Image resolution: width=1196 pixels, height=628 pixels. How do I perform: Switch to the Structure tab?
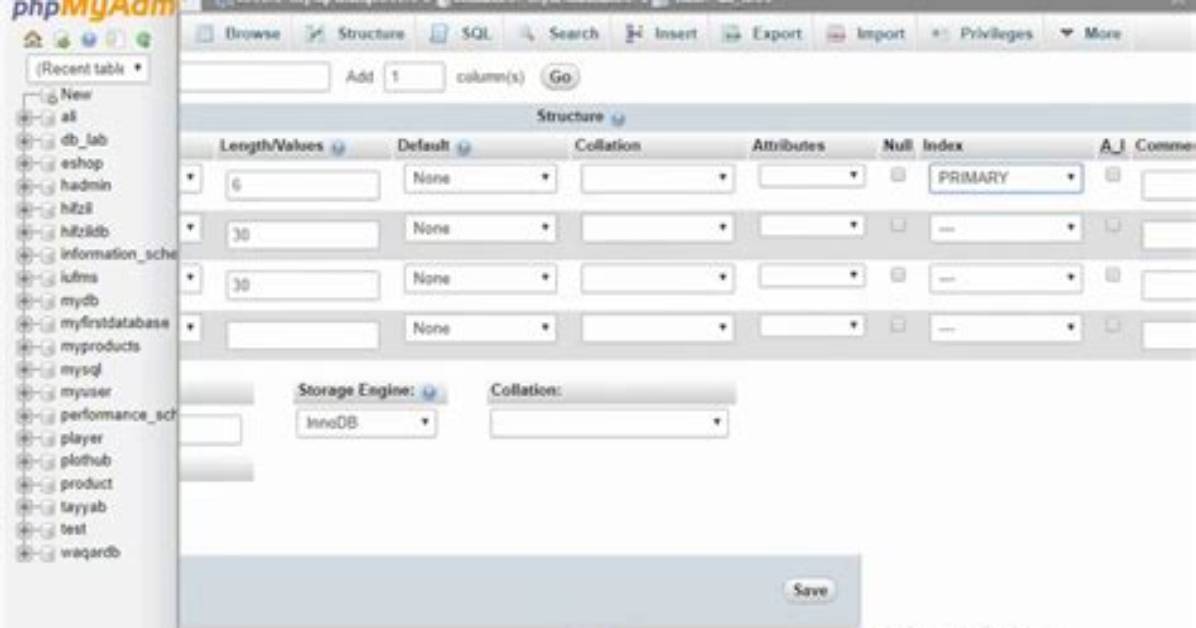tap(355, 34)
